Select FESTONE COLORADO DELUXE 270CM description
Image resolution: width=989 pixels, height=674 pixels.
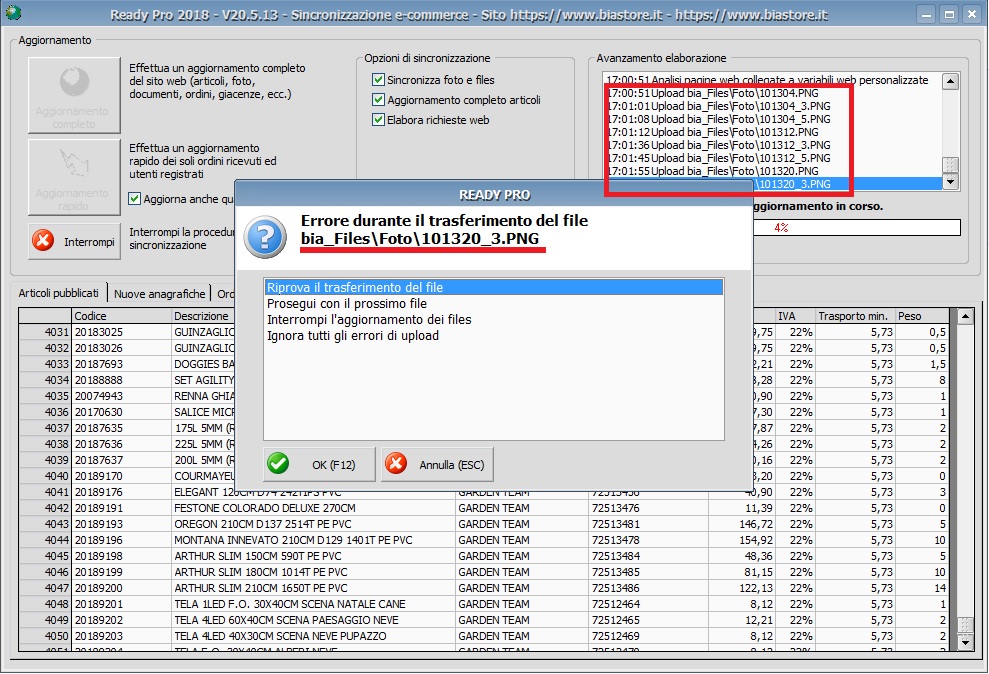point(265,508)
